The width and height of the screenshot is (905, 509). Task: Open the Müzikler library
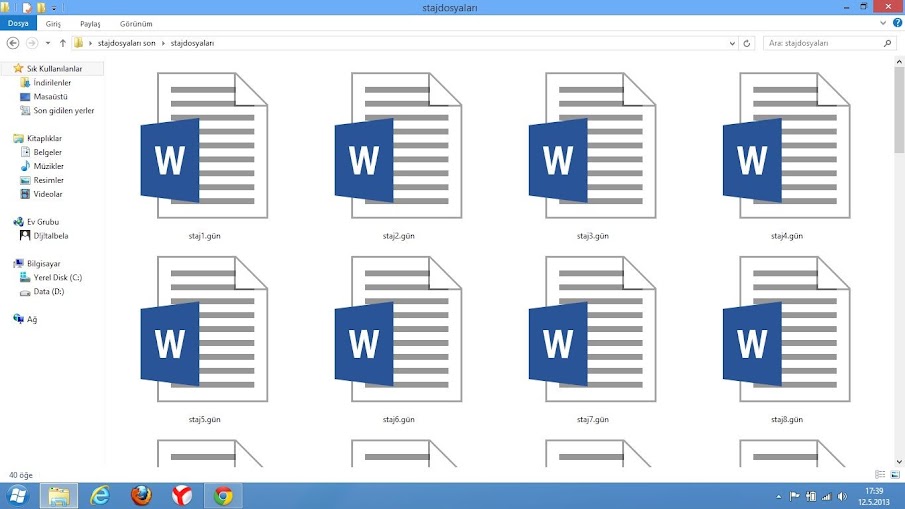point(48,166)
